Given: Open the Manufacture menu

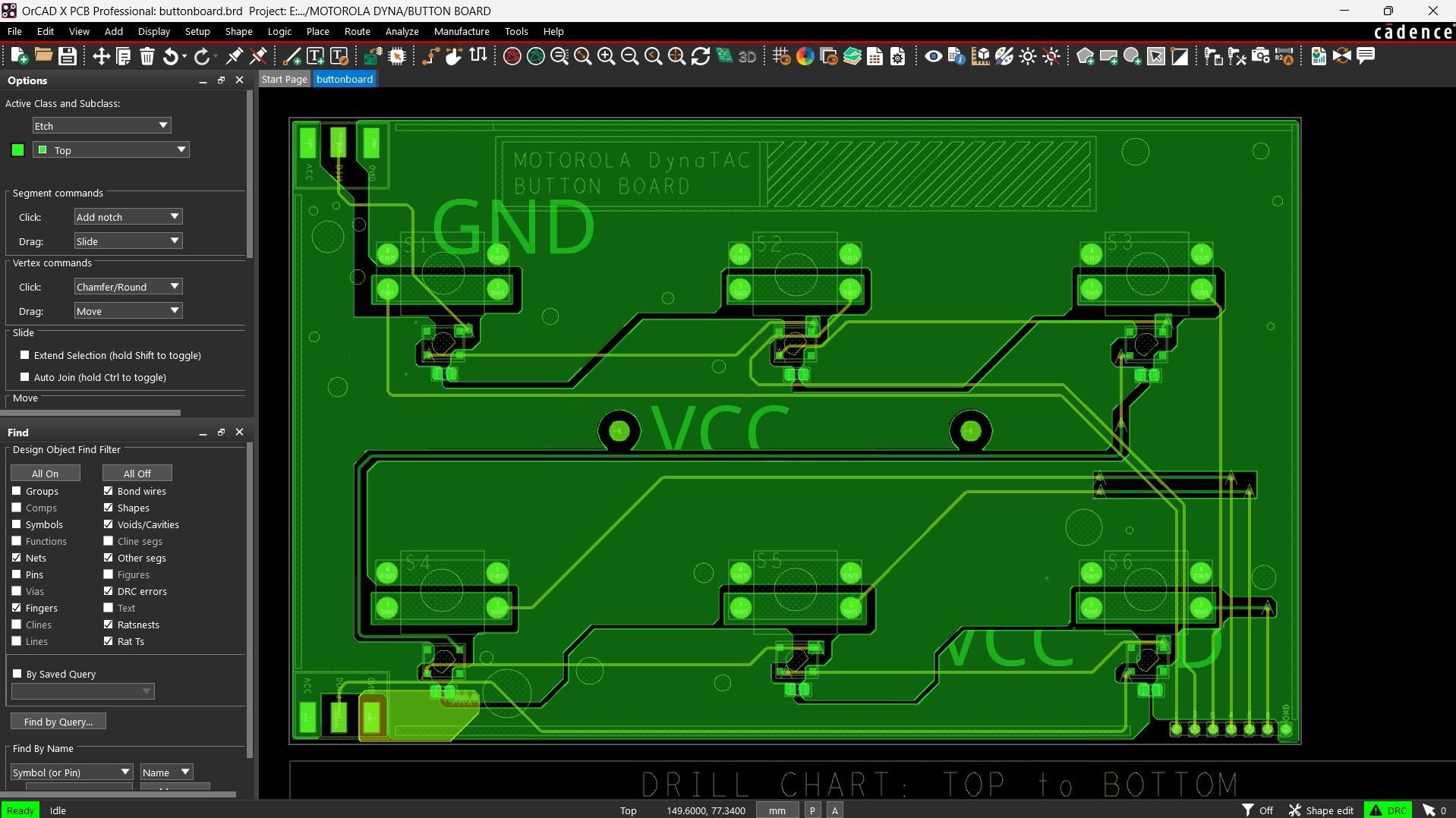Looking at the screenshot, I should [462, 31].
